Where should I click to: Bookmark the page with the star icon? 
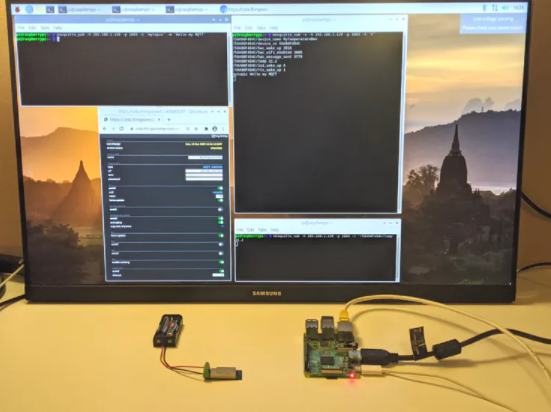pos(196,129)
